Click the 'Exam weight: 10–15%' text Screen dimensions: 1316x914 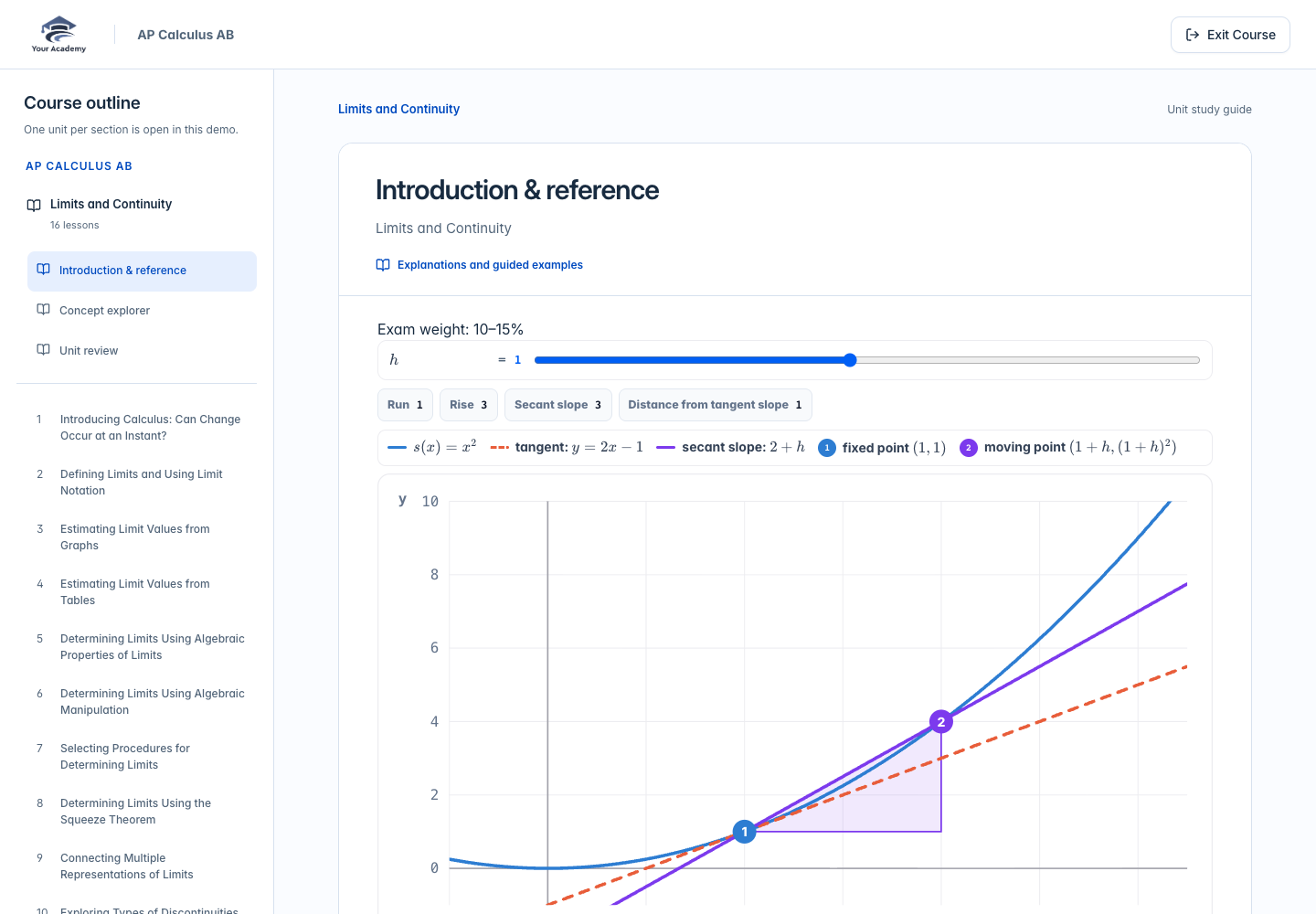click(451, 329)
